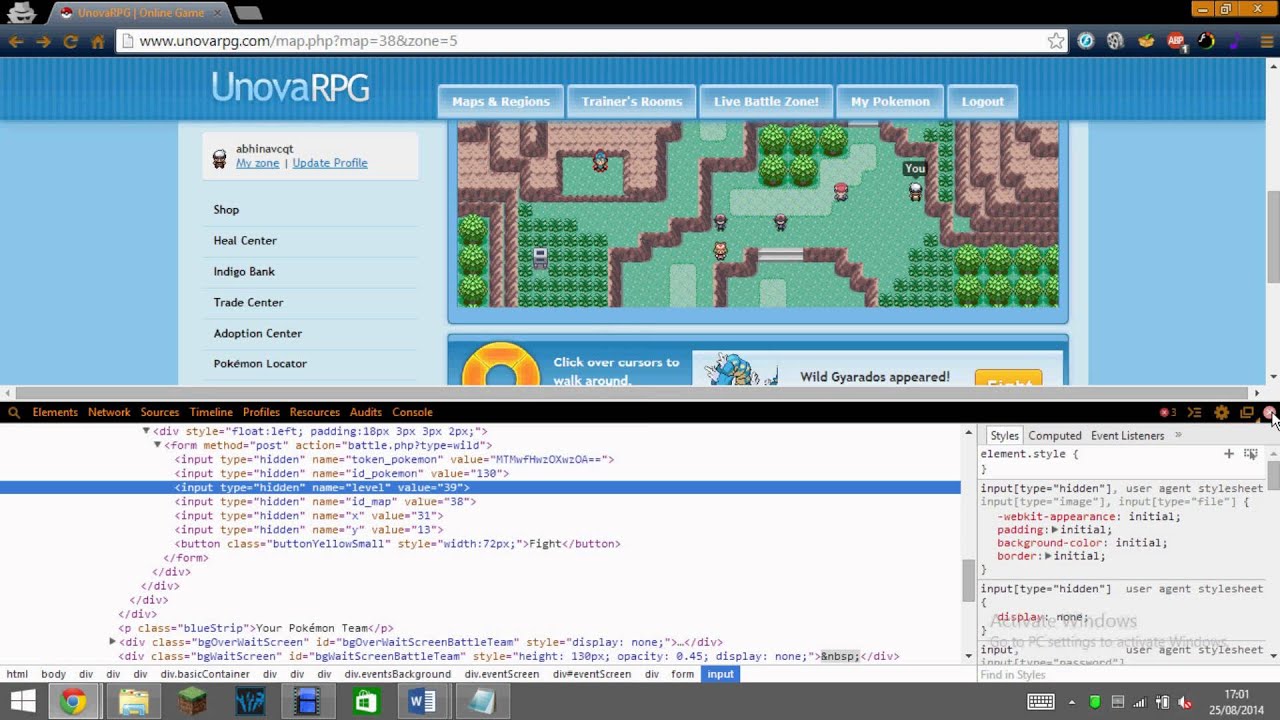
Task: Open the Timeline panel
Action: [211, 412]
